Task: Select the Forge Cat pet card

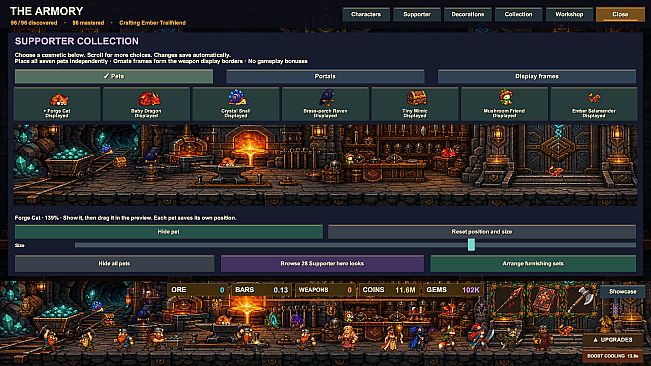Action: pyautogui.click(x=57, y=104)
